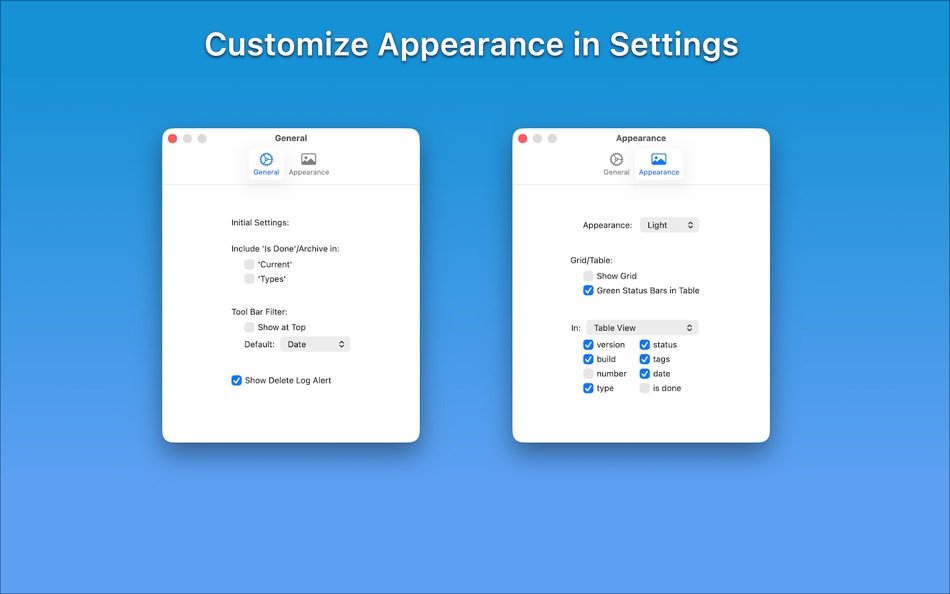This screenshot has width=950, height=594.
Task: Disable the Show Delete Log Alert checkbox
Action: pyautogui.click(x=236, y=380)
